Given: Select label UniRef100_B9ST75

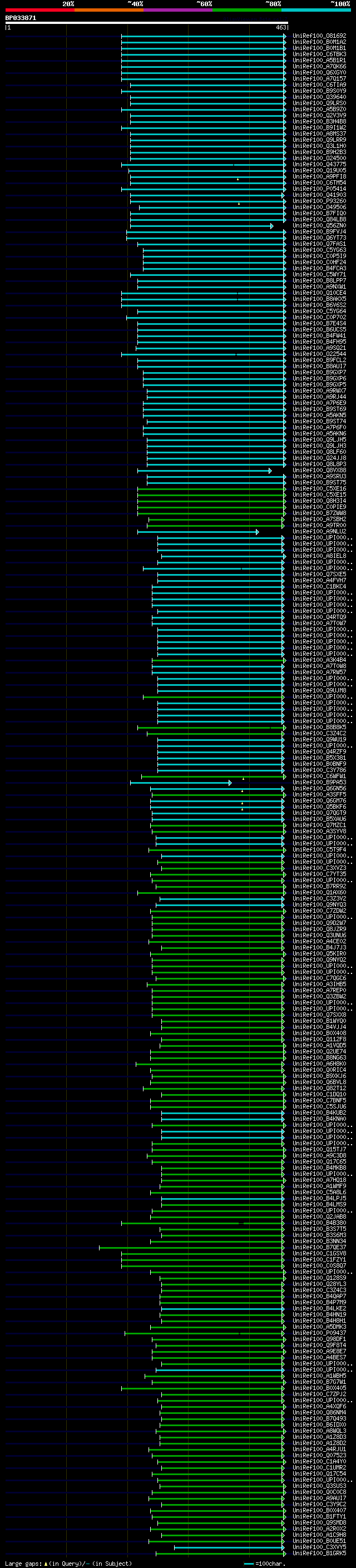Looking at the screenshot, I should point(319,483).
